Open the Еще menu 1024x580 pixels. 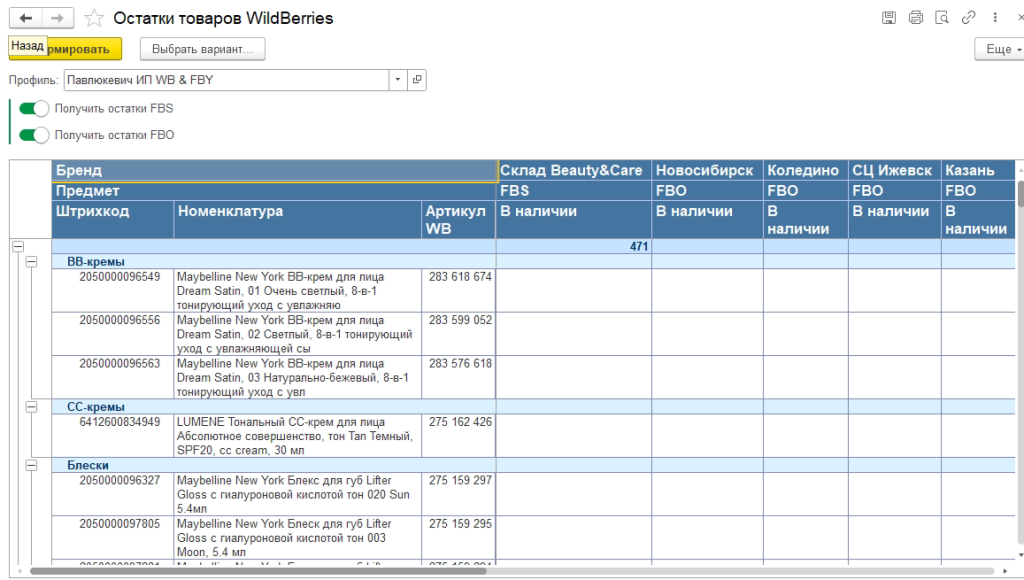pyautogui.click(x=1000, y=49)
